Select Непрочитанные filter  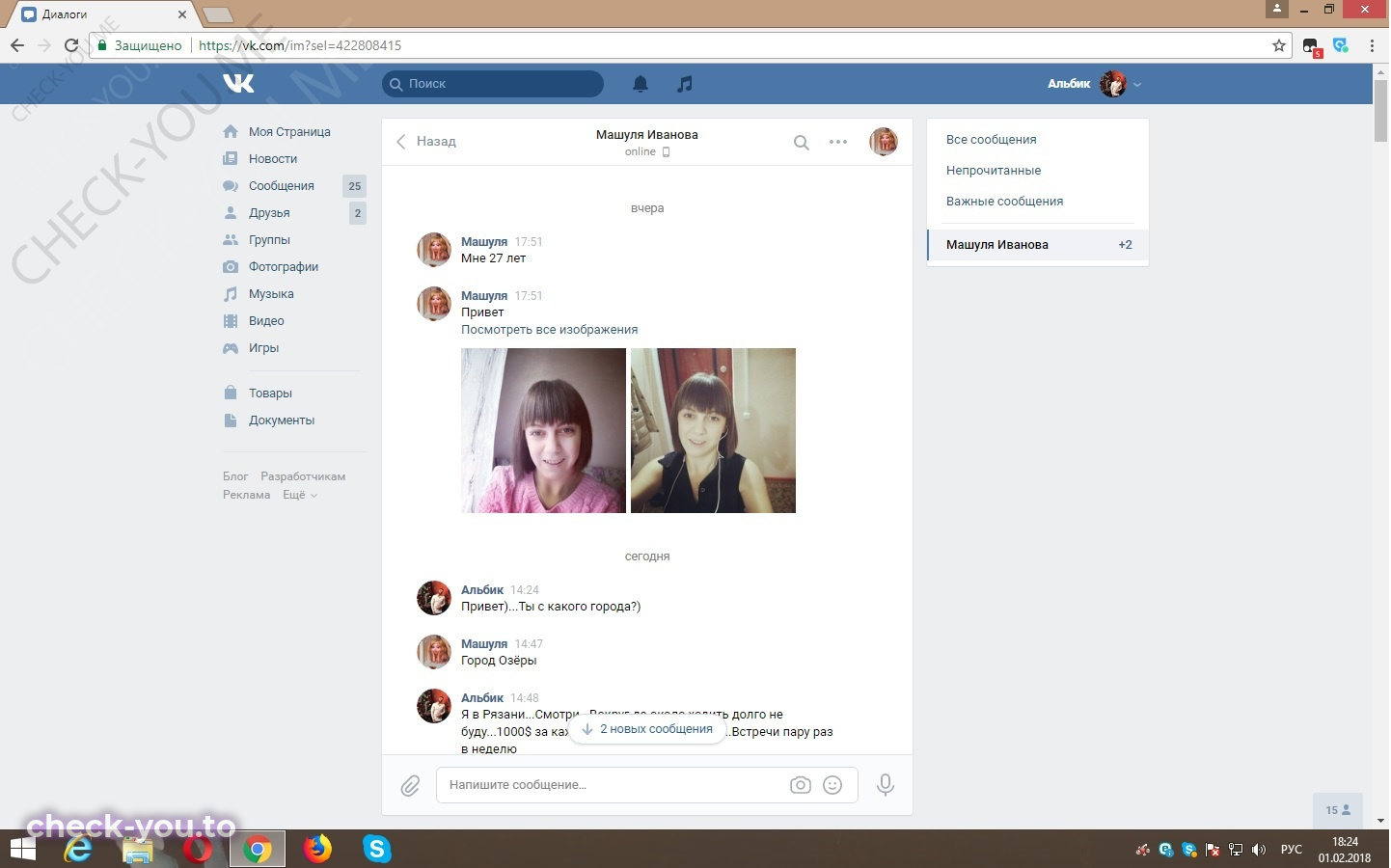click(1037, 171)
